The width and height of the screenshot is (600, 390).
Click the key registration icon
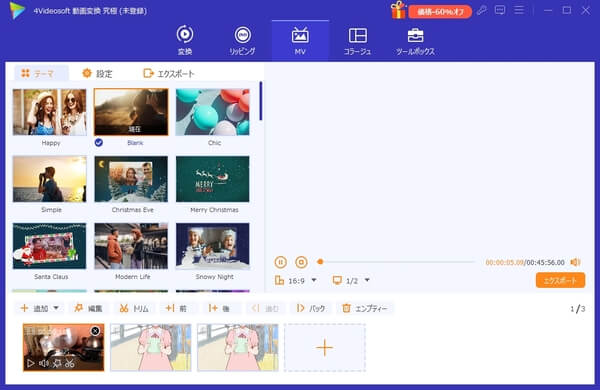pyautogui.click(x=482, y=10)
